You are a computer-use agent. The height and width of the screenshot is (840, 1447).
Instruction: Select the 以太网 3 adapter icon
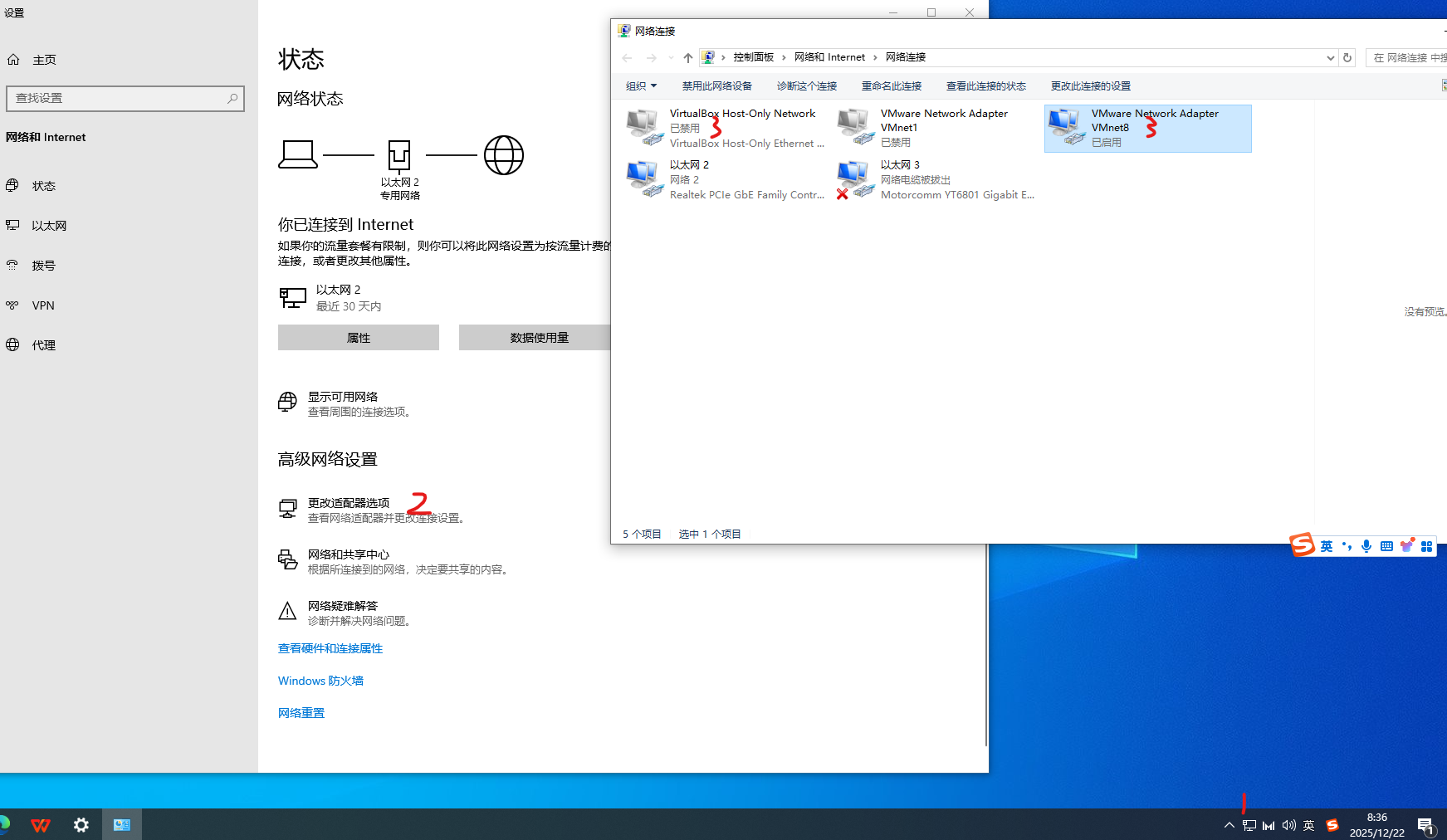coord(855,179)
